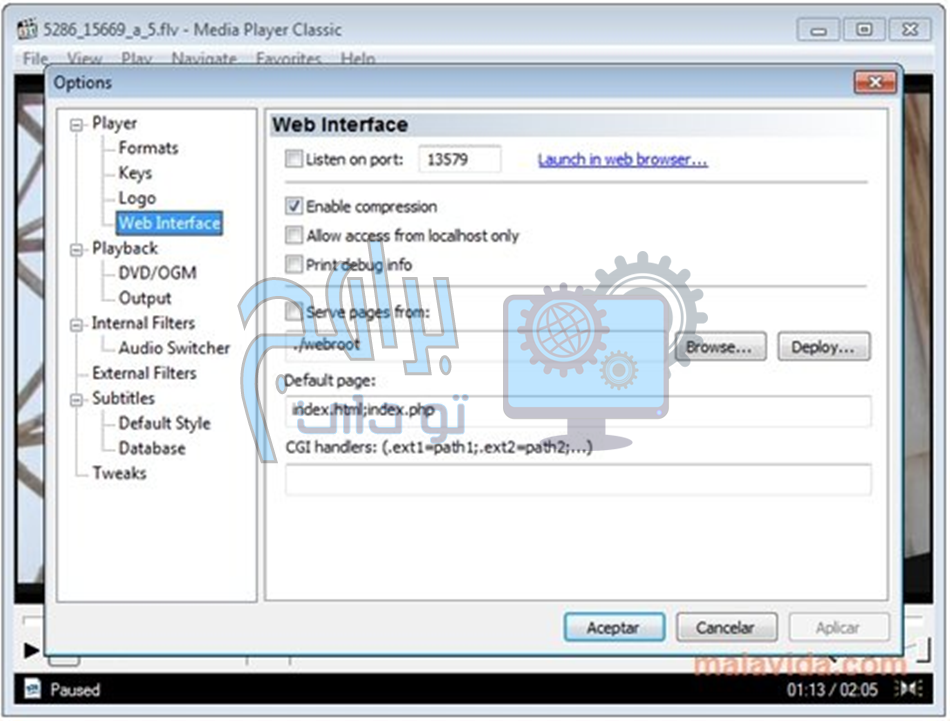Collapse the Subtitles tree node
The width and height of the screenshot is (950, 721).
point(77,399)
